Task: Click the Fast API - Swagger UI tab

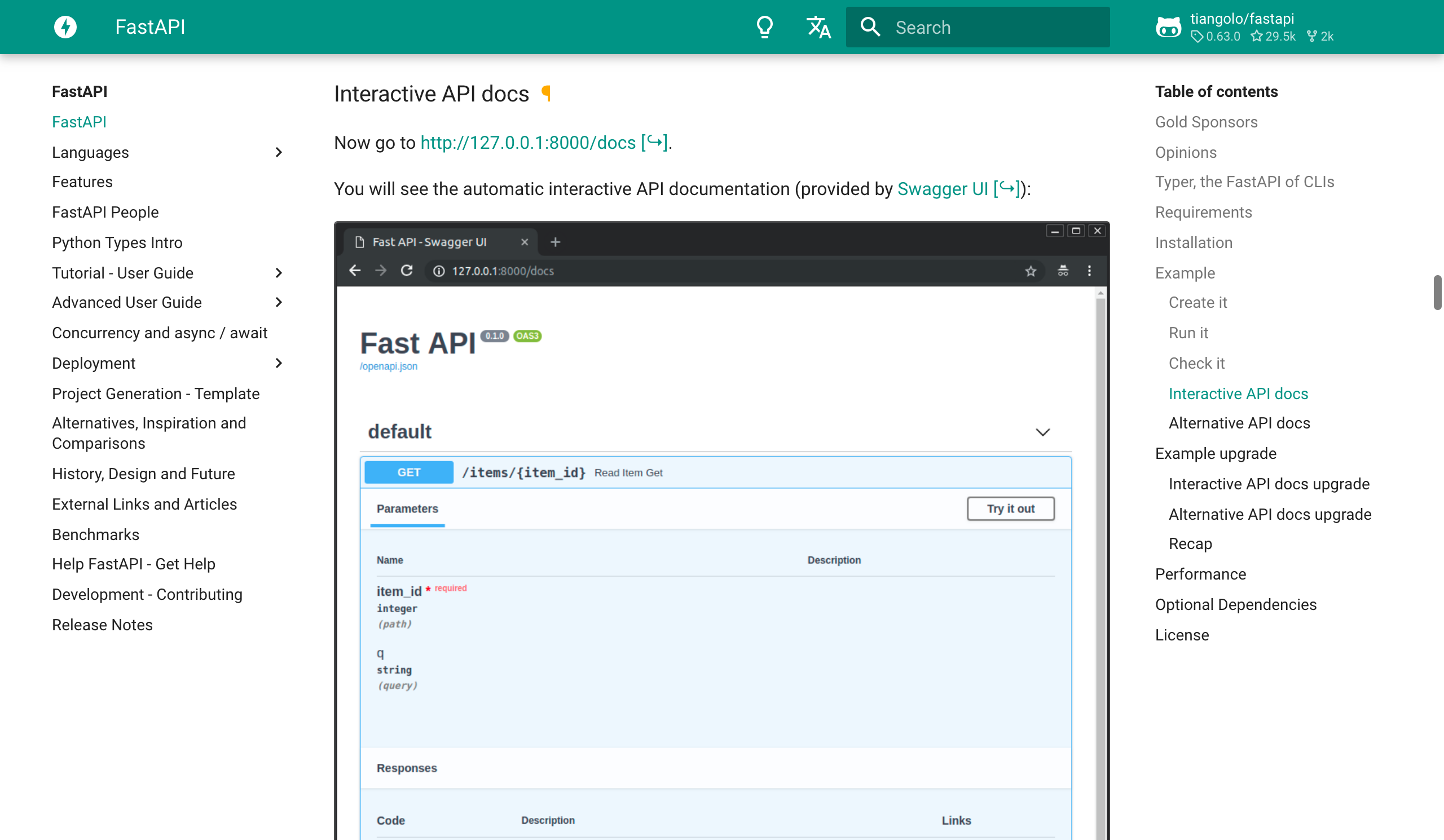Action: (x=440, y=242)
